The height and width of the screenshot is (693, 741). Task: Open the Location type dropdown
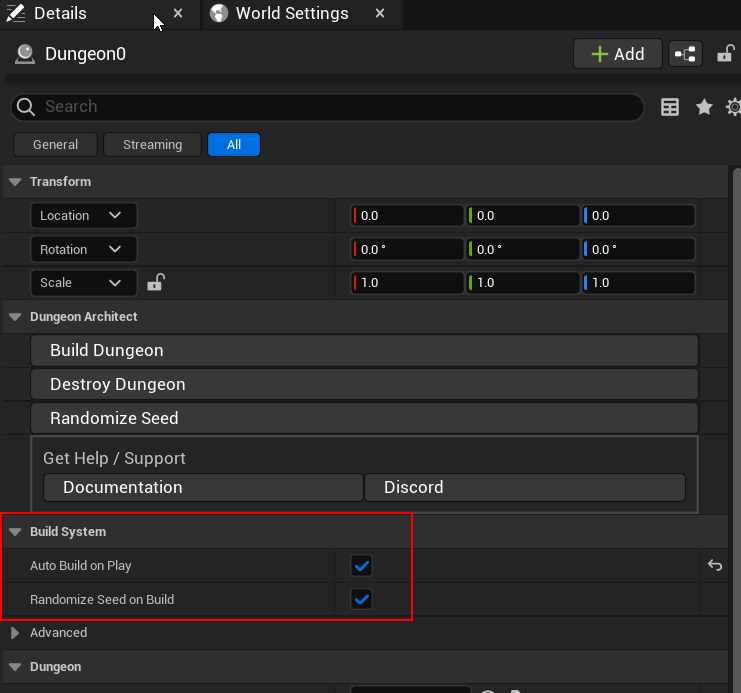click(x=84, y=216)
